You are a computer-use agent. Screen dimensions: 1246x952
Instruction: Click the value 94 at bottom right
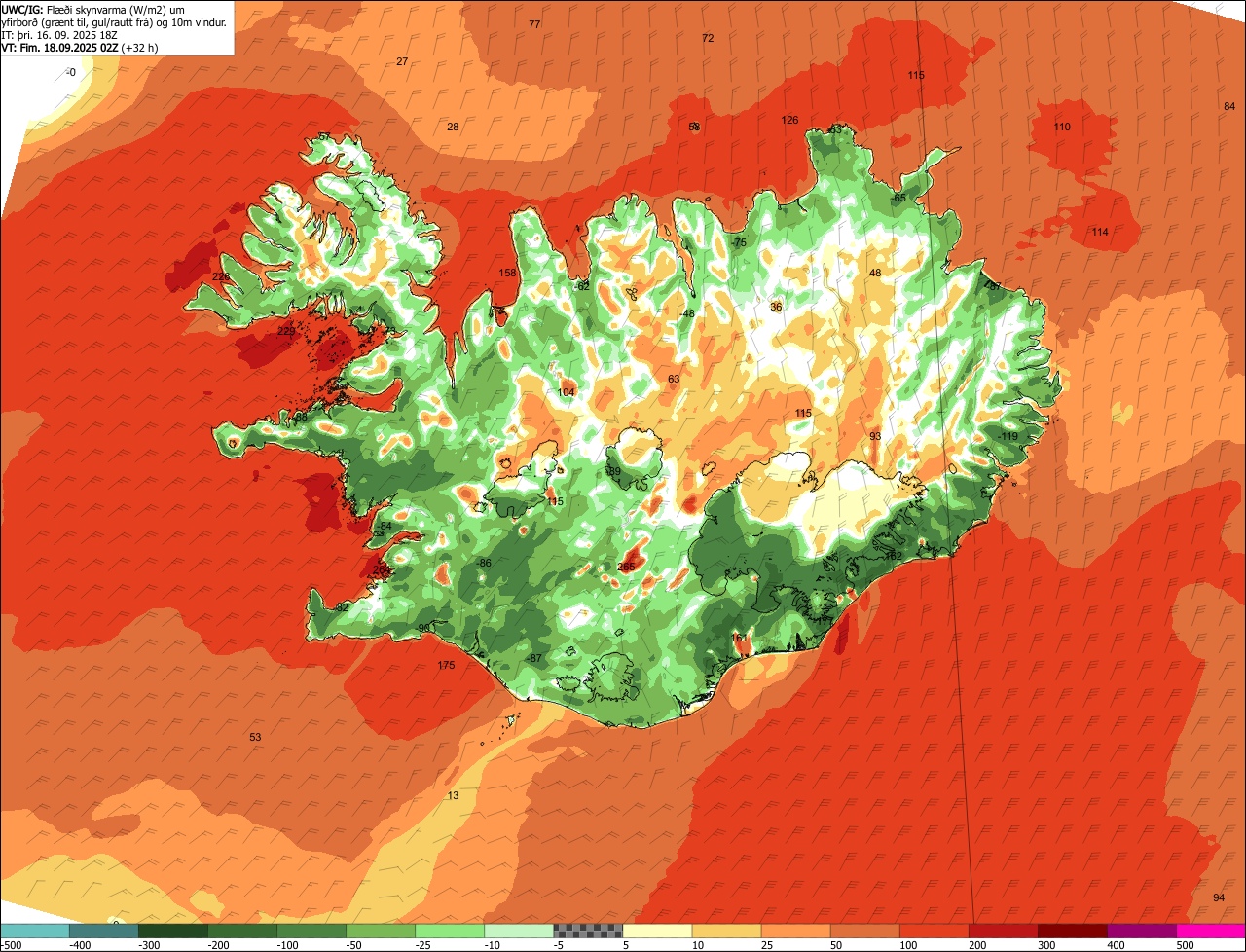[1219, 897]
